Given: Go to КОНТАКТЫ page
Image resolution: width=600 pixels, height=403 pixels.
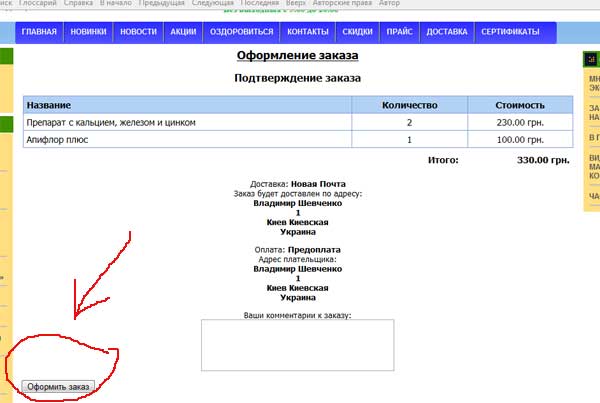Looking at the screenshot, I should point(308,32).
